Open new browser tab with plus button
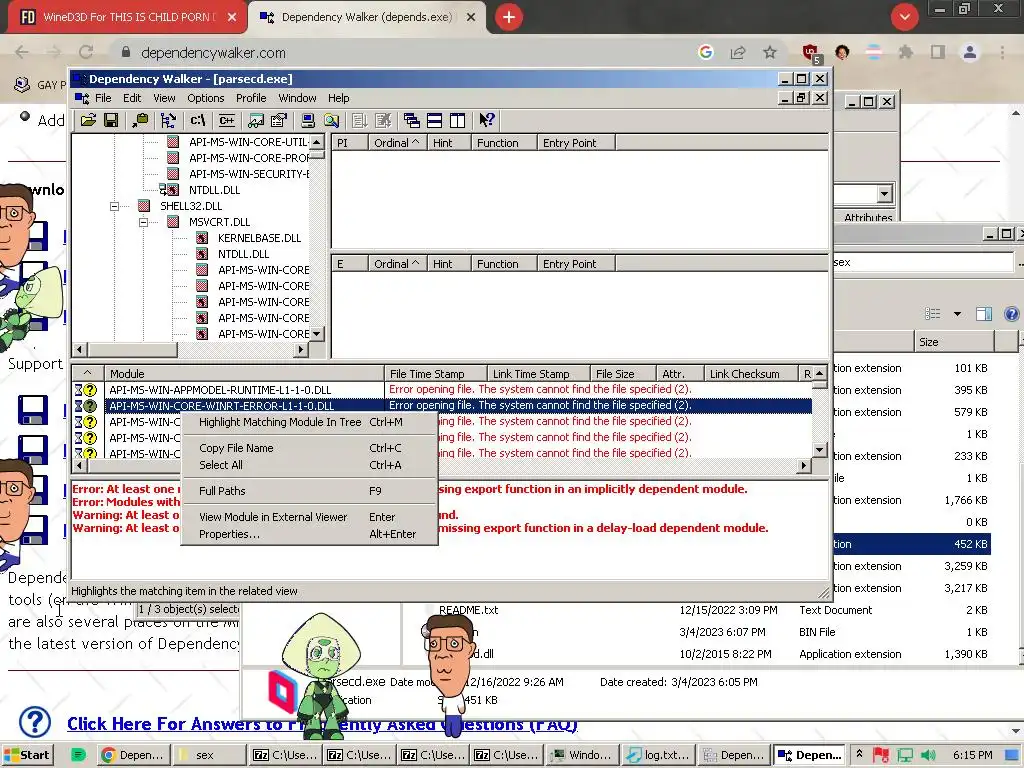 click(509, 17)
